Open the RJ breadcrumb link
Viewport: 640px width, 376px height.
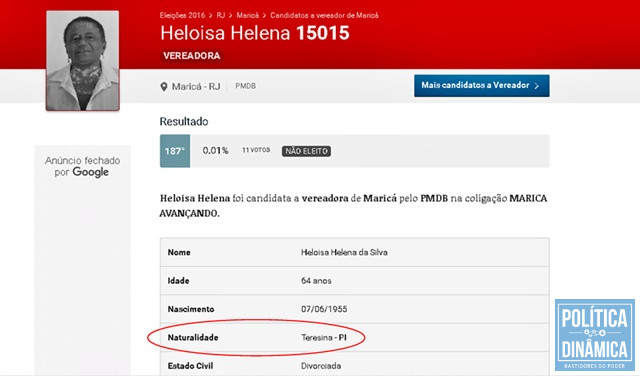pyautogui.click(x=220, y=16)
